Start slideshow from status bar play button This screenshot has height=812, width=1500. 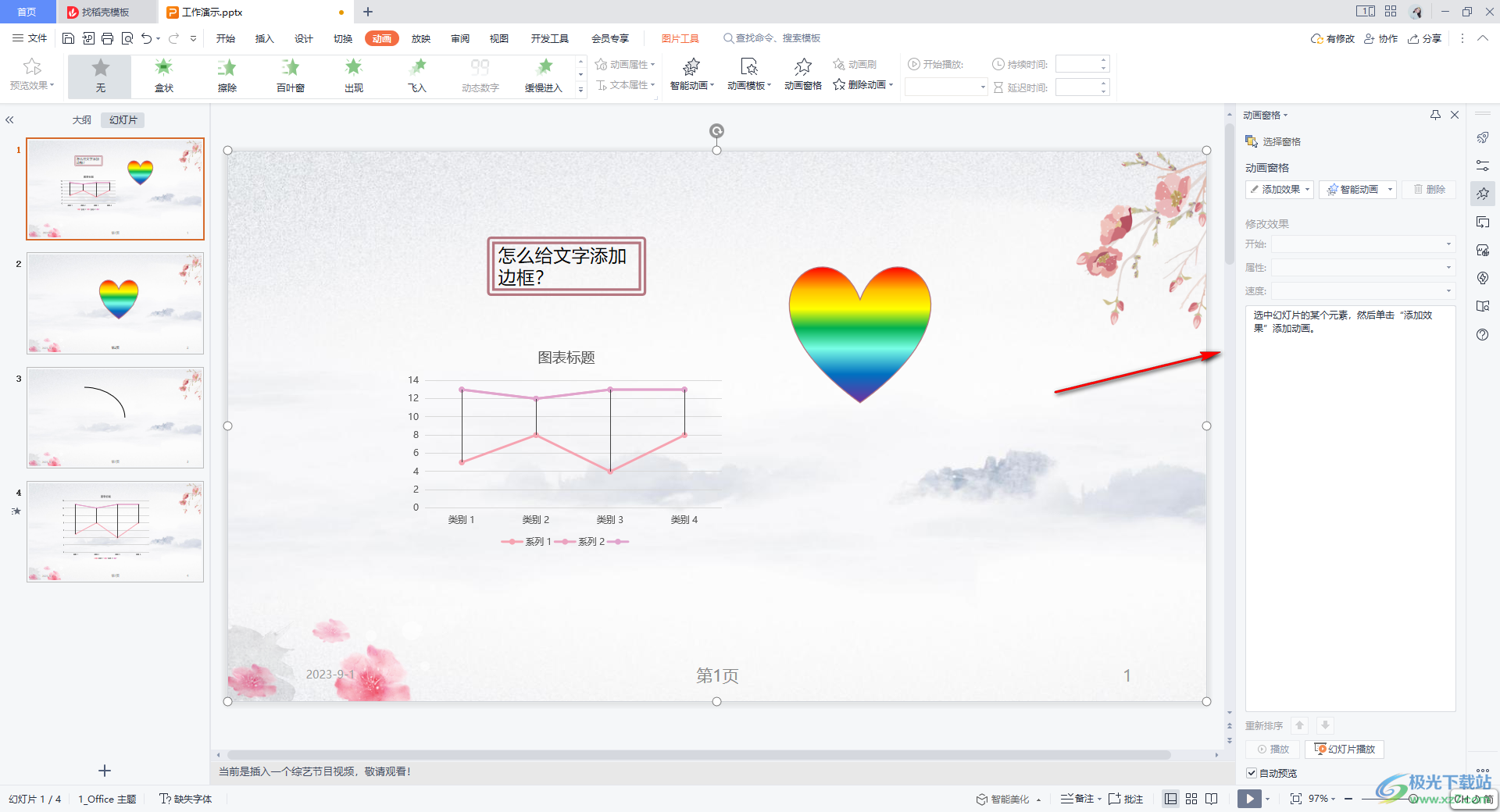1249,799
